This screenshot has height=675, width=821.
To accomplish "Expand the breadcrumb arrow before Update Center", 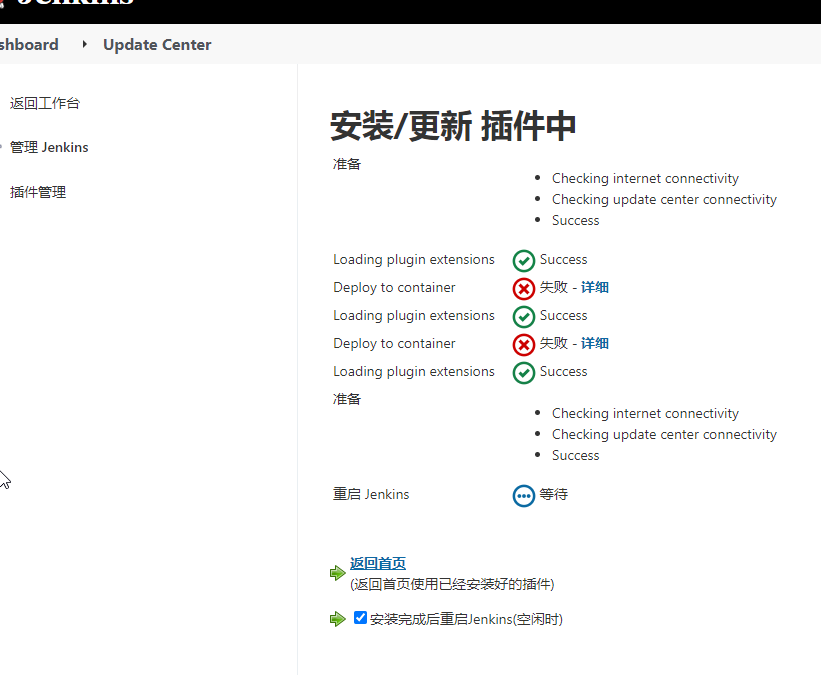I will point(84,44).
